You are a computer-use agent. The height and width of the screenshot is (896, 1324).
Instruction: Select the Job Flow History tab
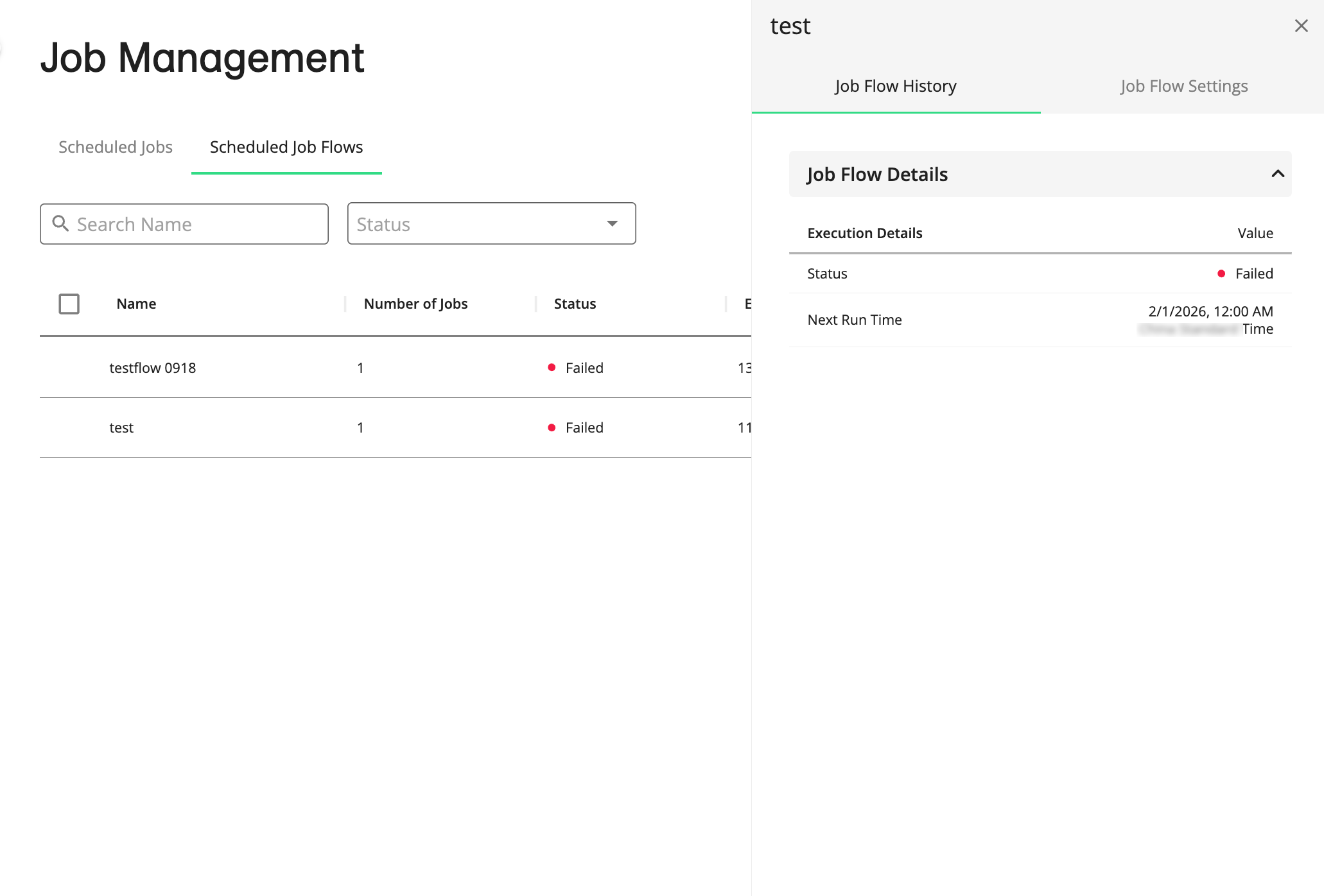896,85
